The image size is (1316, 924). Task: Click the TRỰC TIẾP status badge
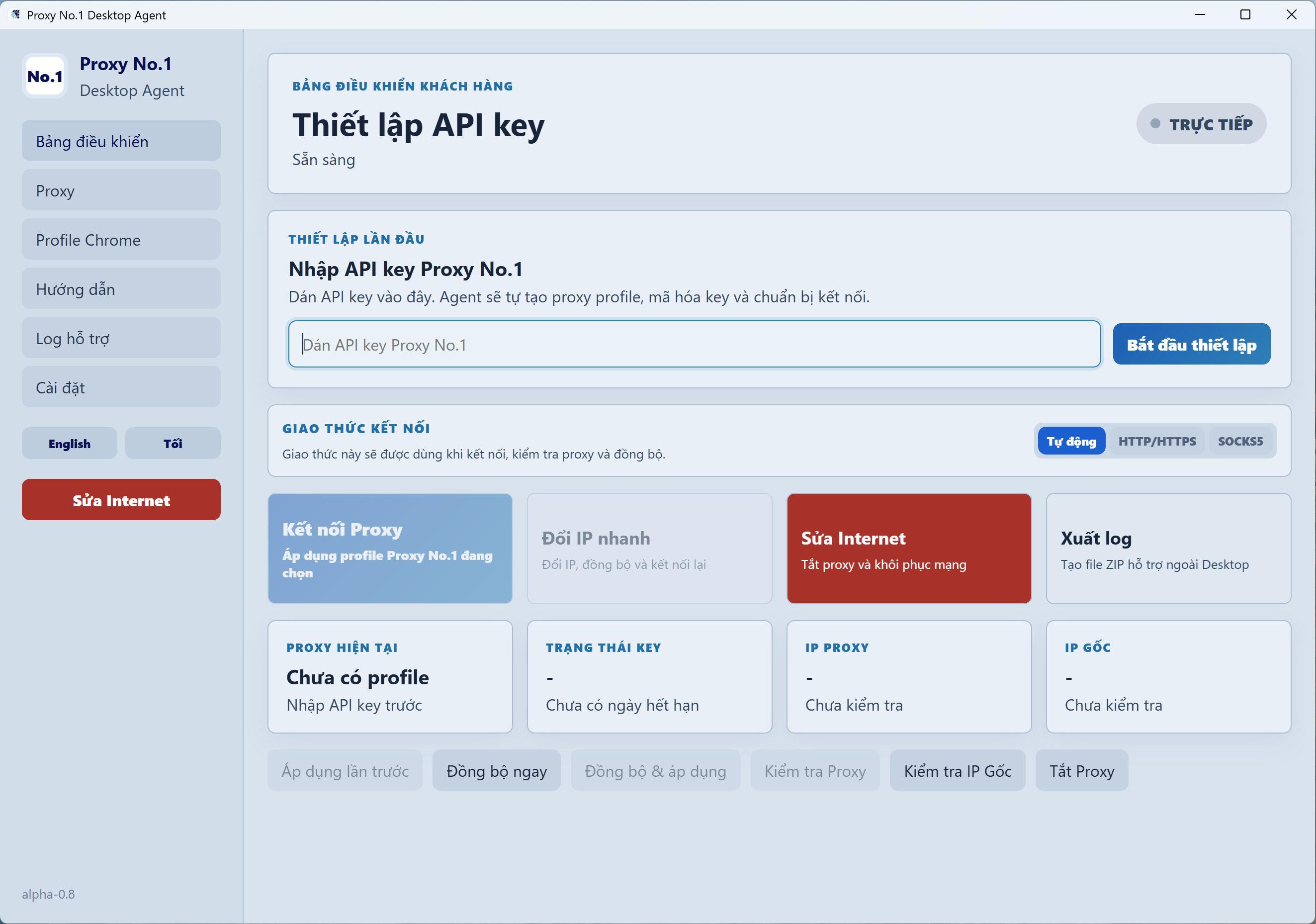(x=1201, y=124)
